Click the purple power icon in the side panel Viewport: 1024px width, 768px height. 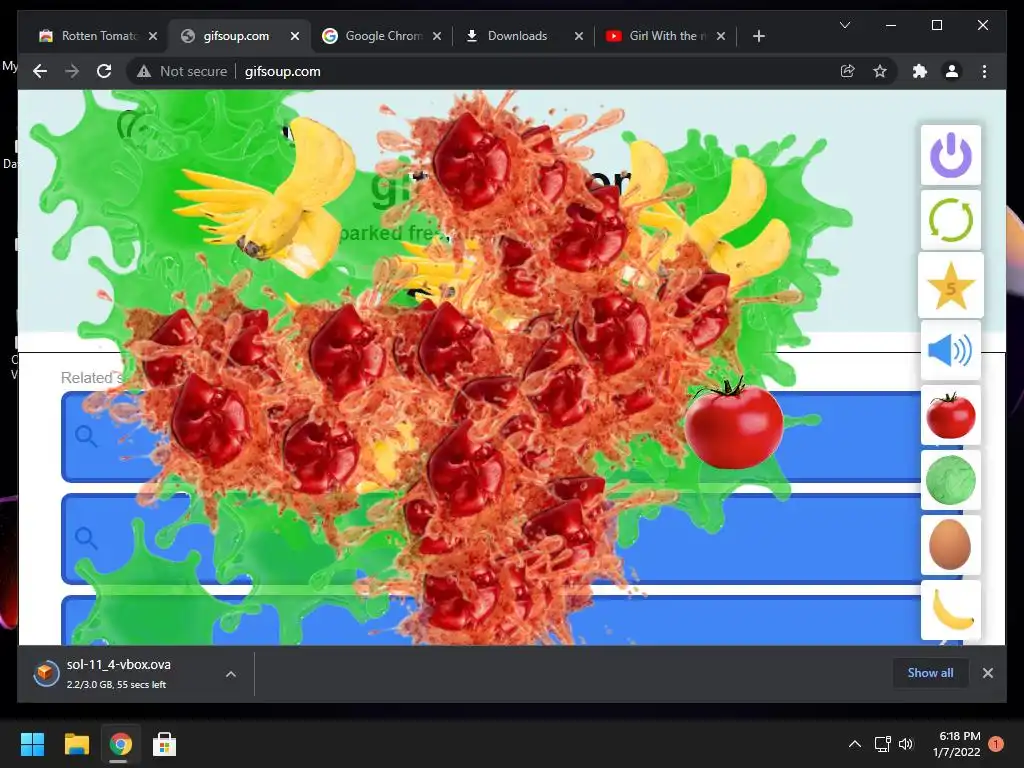coord(951,155)
